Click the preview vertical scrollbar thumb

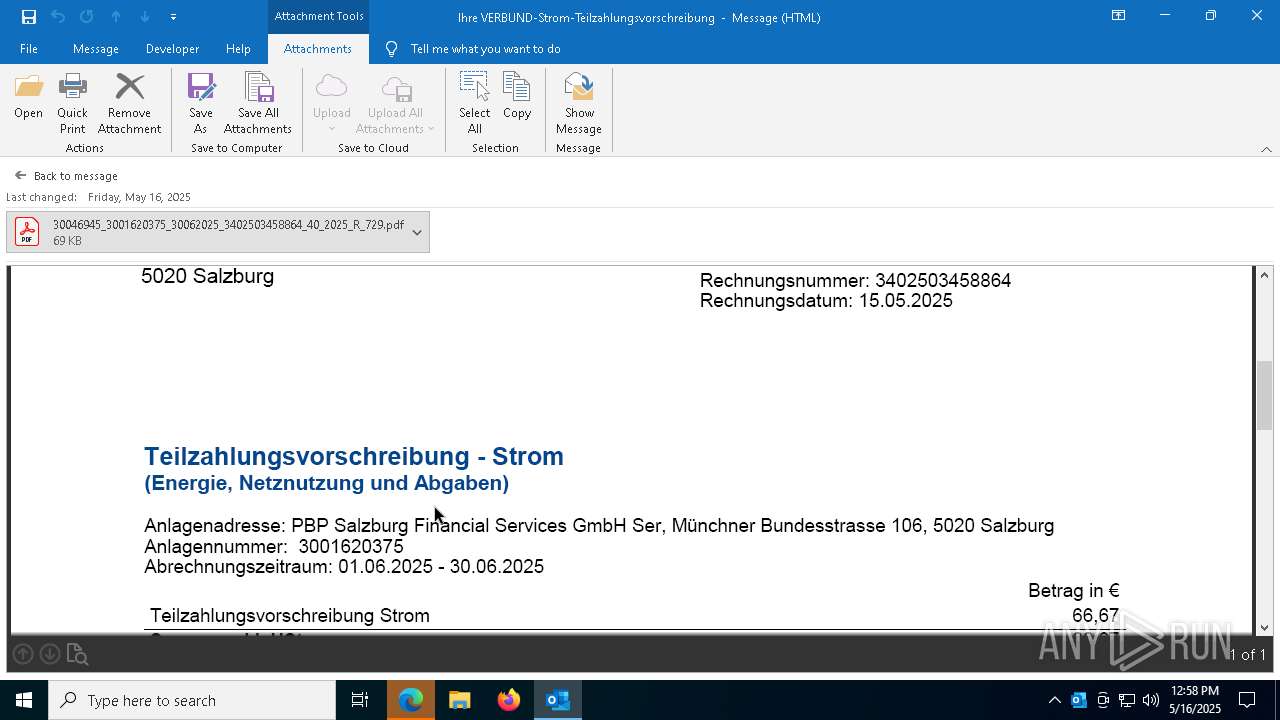point(1264,395)
